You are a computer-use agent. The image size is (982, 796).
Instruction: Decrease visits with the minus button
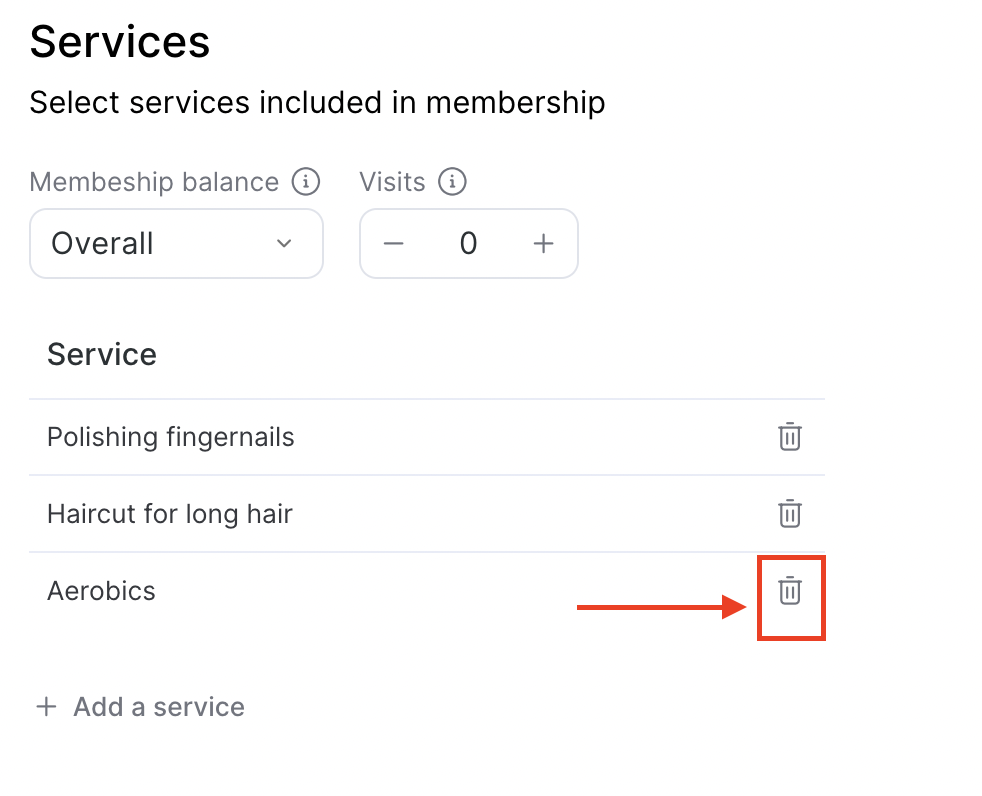(x=393, y=244)
